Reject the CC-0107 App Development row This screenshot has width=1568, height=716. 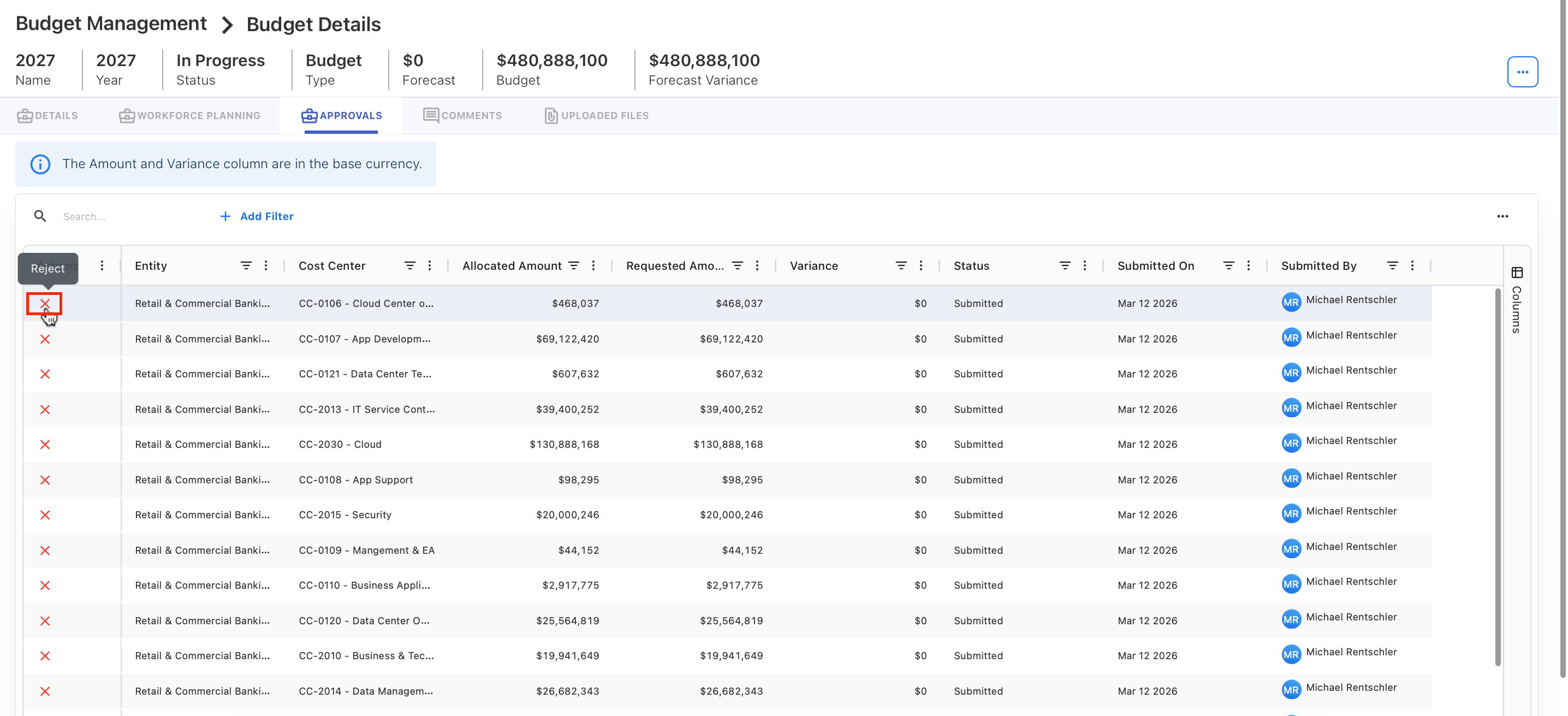tap(44, 339)
